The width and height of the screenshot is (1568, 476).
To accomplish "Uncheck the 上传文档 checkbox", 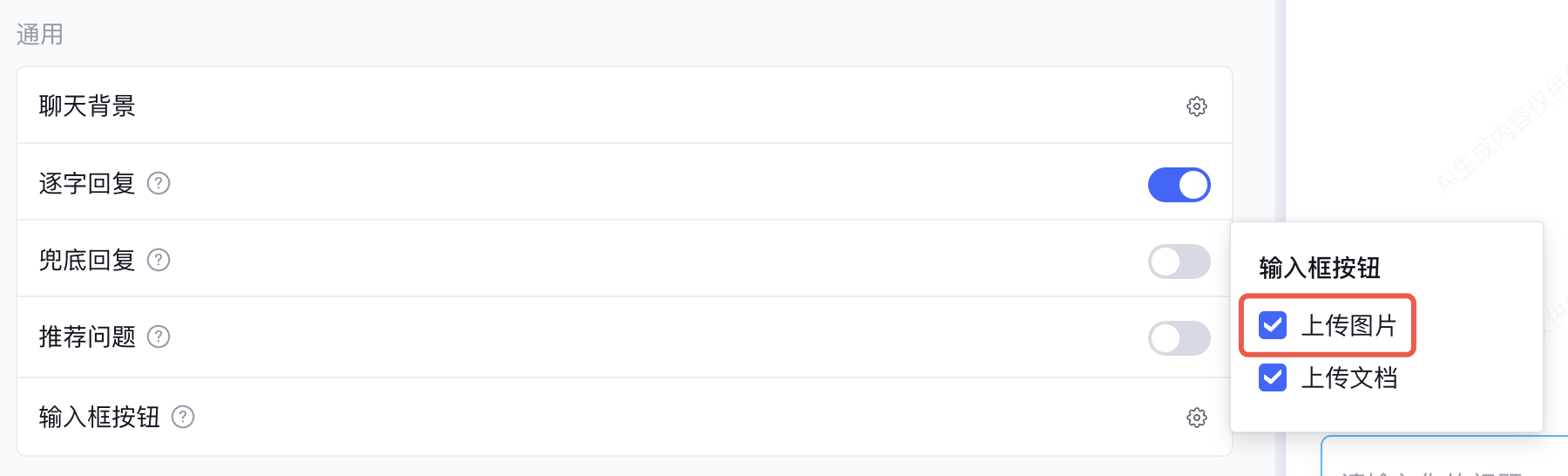I will point(1273,377).
